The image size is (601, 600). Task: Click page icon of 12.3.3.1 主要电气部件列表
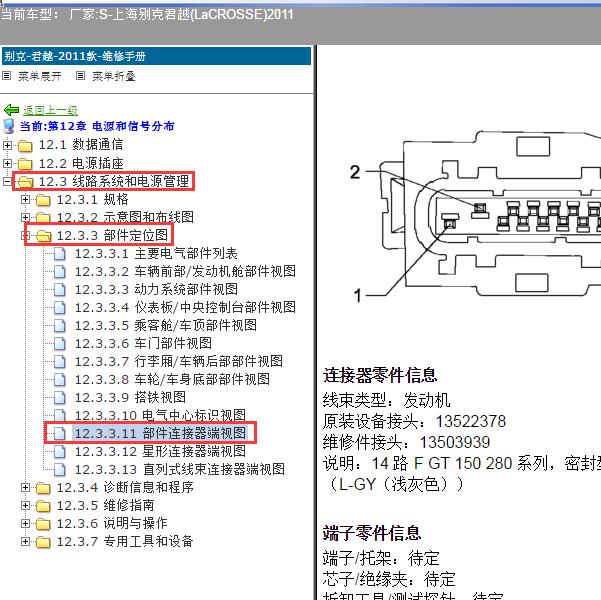point(59,254)
